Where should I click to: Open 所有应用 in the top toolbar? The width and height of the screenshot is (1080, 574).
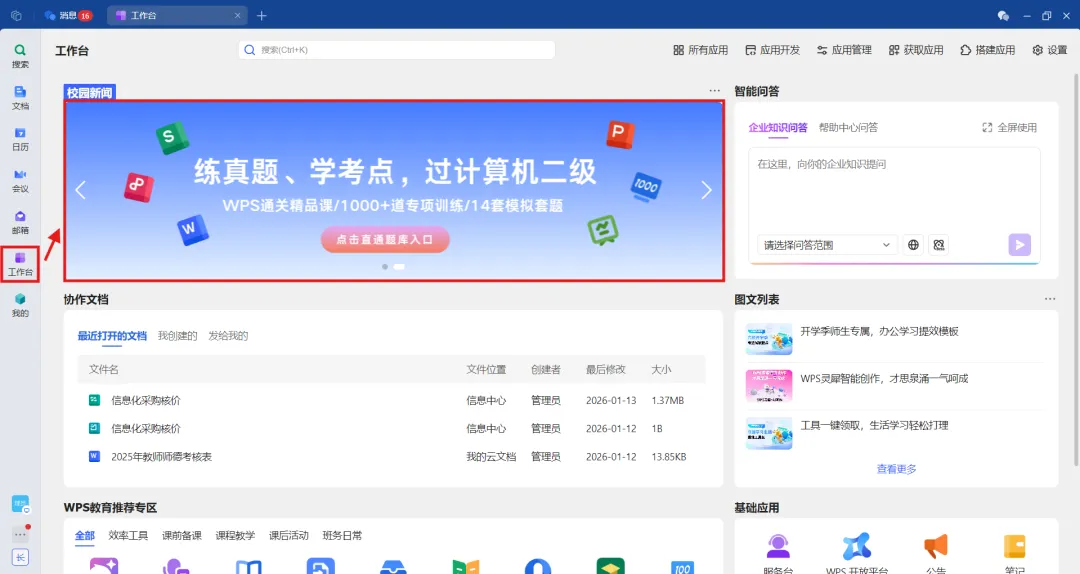700,50
